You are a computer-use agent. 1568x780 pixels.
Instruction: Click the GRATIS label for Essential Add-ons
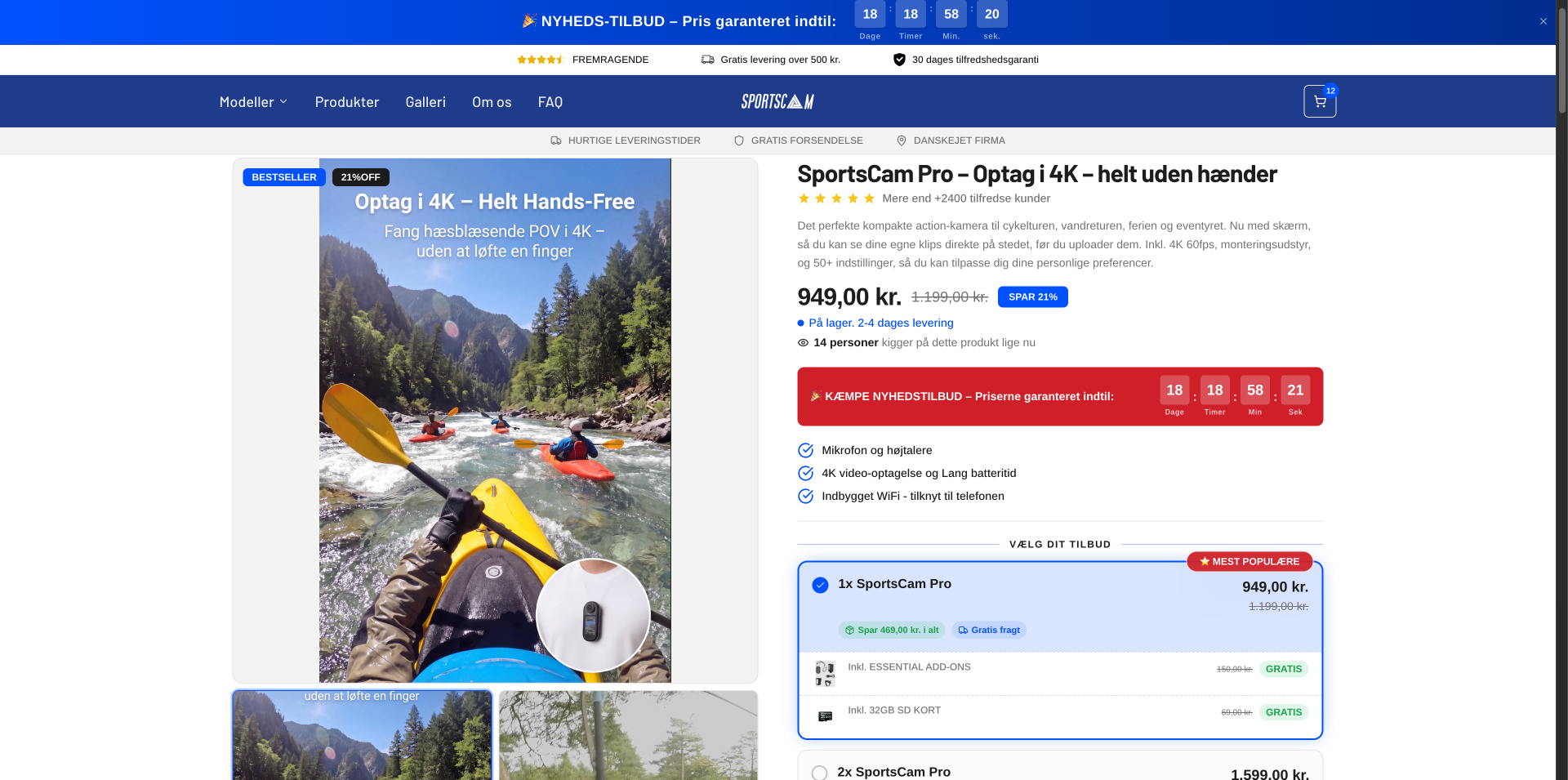1284,669
